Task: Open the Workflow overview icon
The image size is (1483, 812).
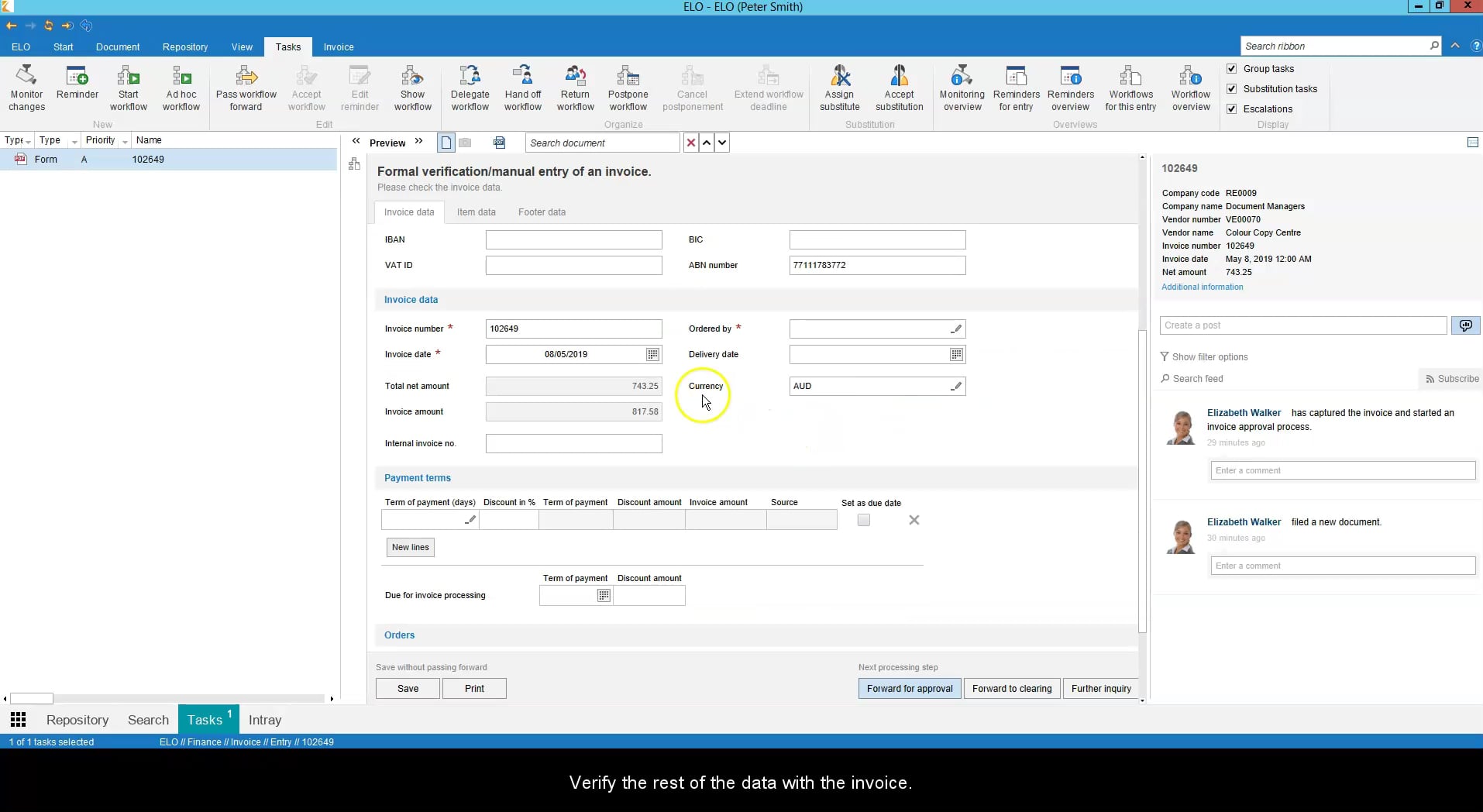Action: [x=1191, y=85]
